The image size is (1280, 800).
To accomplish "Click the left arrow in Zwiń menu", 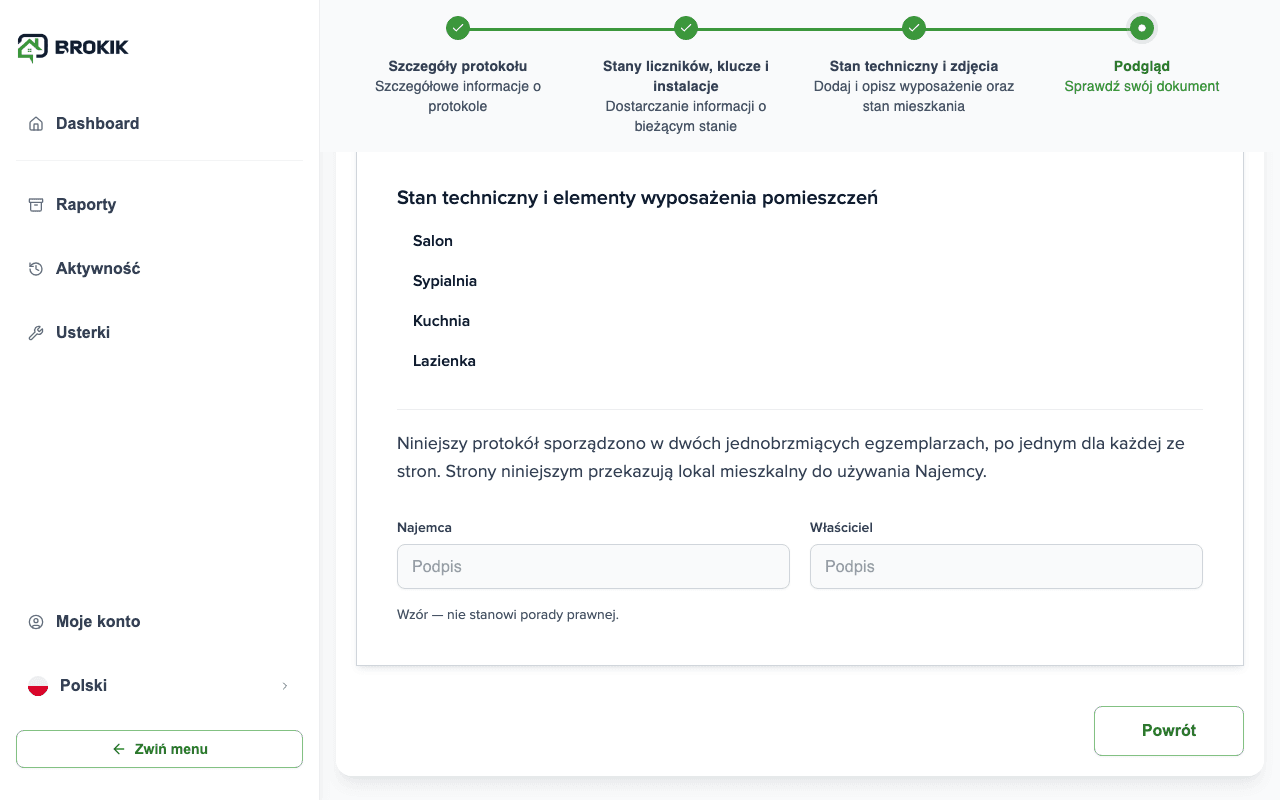I will coord(119,749).
